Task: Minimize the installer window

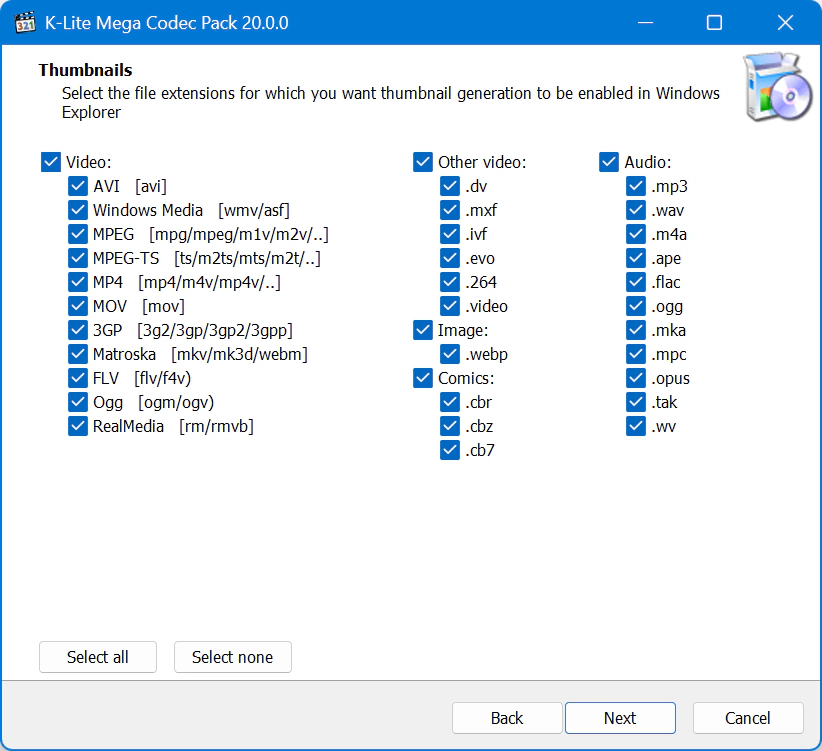Action: tap(645, 23)
